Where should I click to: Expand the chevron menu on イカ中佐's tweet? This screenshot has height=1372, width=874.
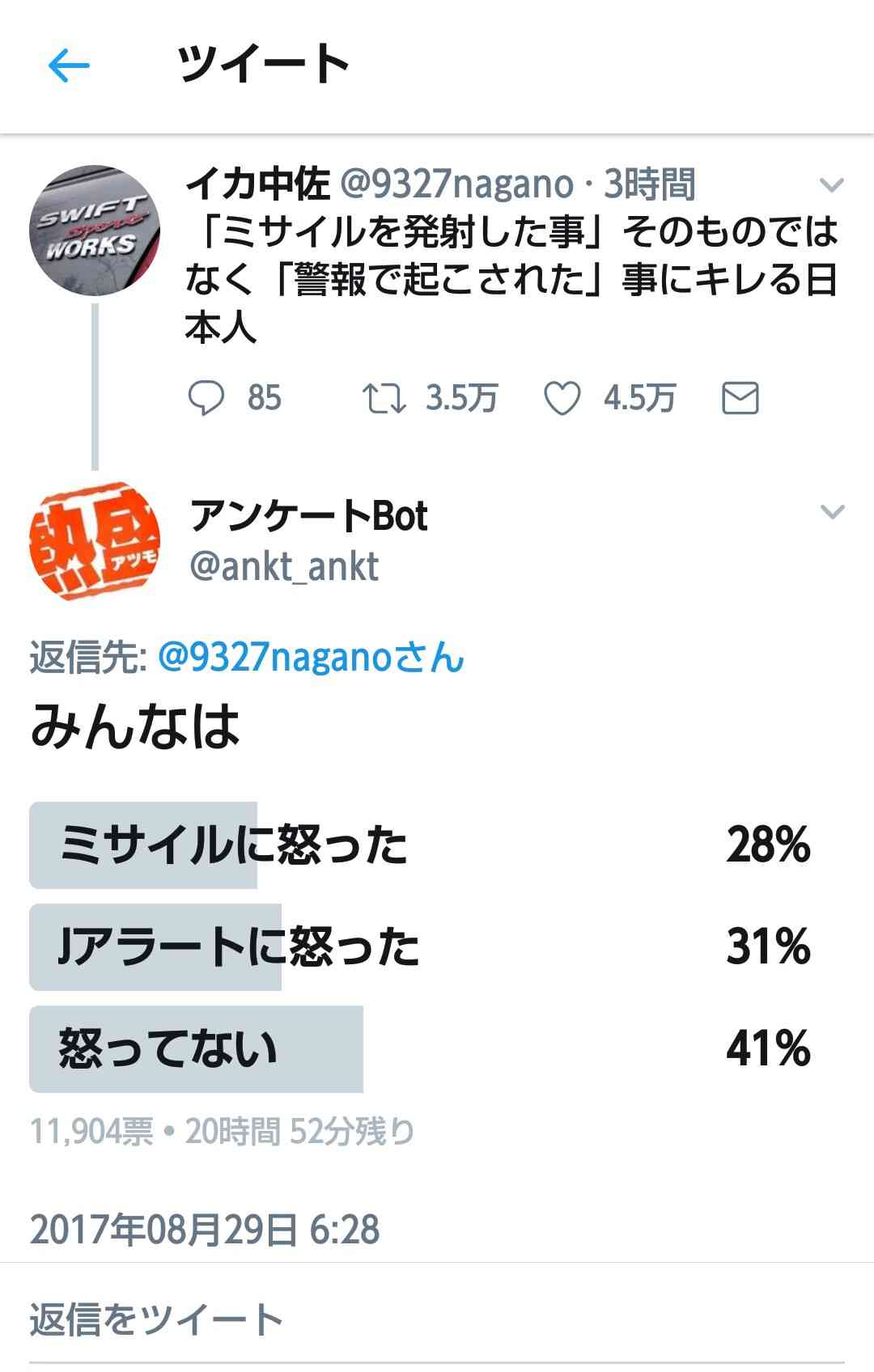pos(832,186)
